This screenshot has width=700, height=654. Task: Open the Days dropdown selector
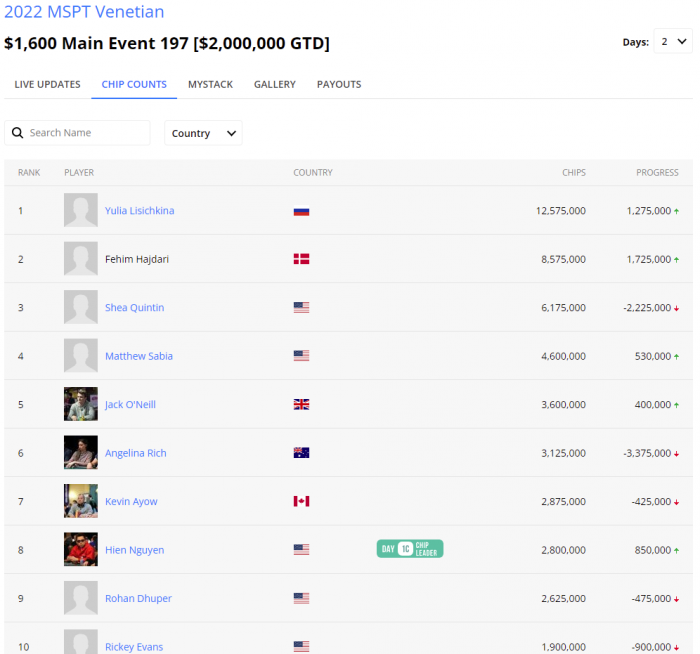[x=673, y=42]
